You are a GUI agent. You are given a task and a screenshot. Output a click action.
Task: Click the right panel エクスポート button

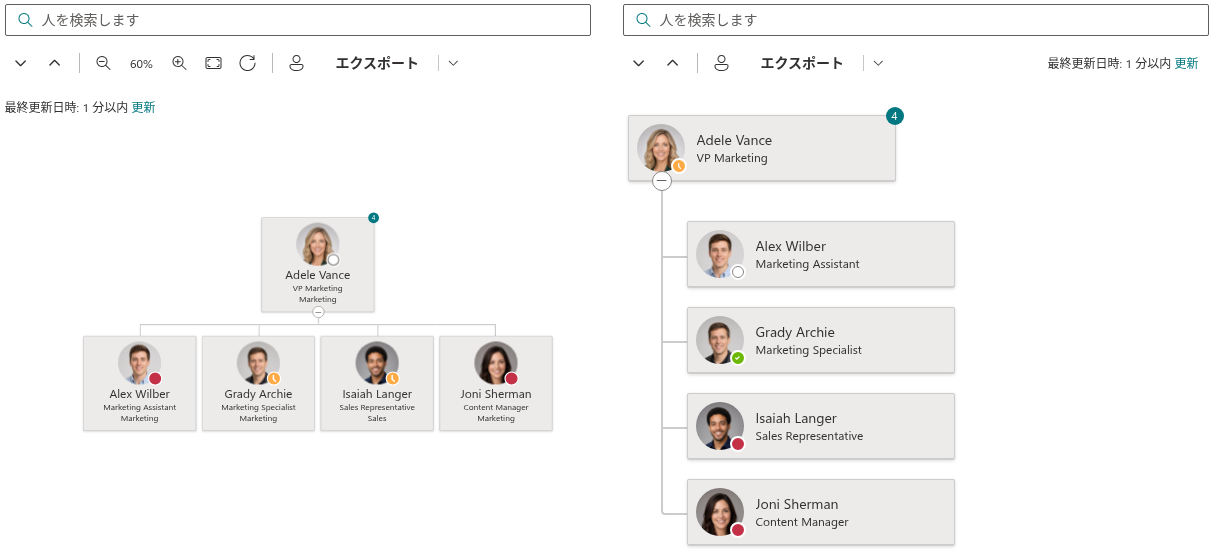tap(802, 63)
